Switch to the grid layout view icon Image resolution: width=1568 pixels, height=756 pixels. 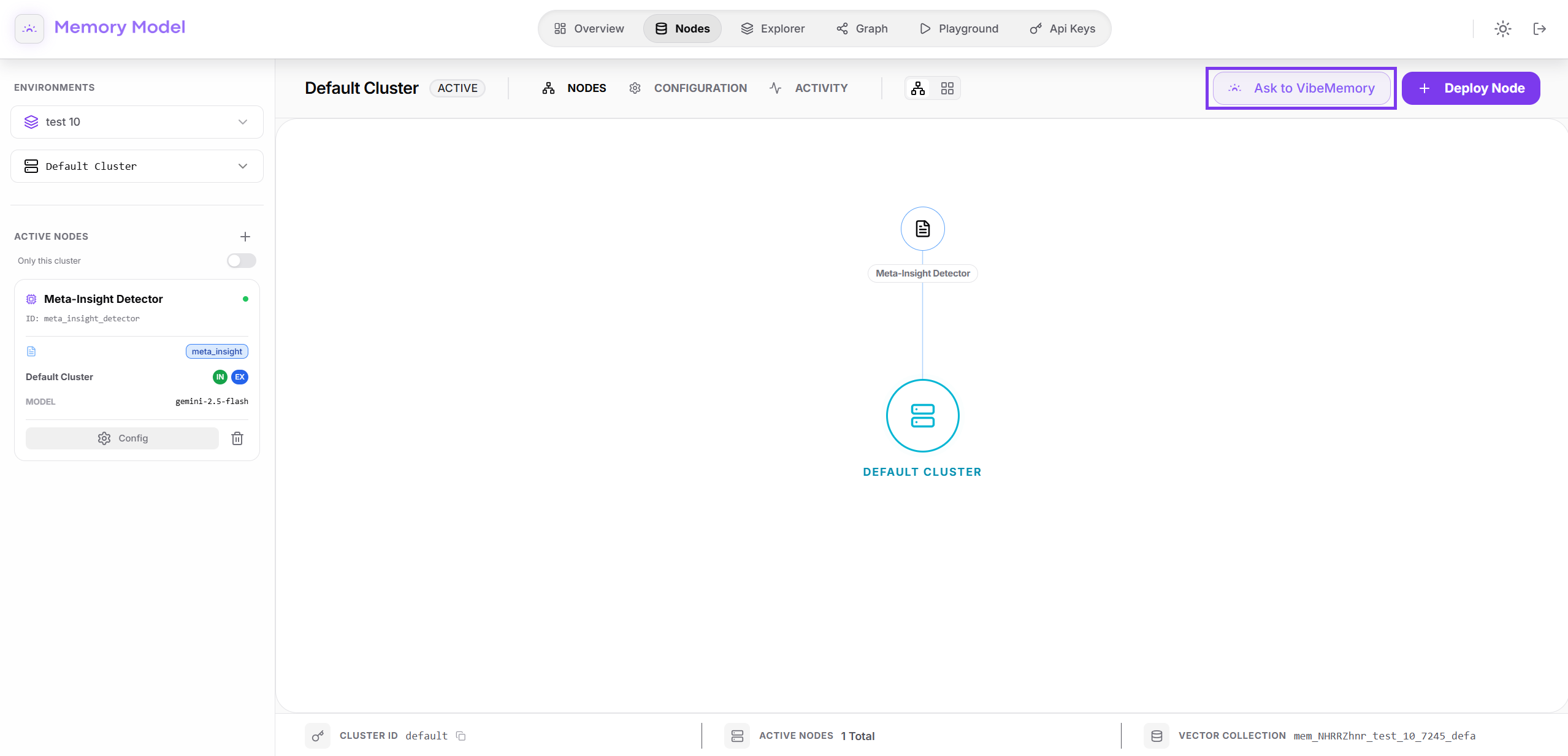click(x=947, y=88)
